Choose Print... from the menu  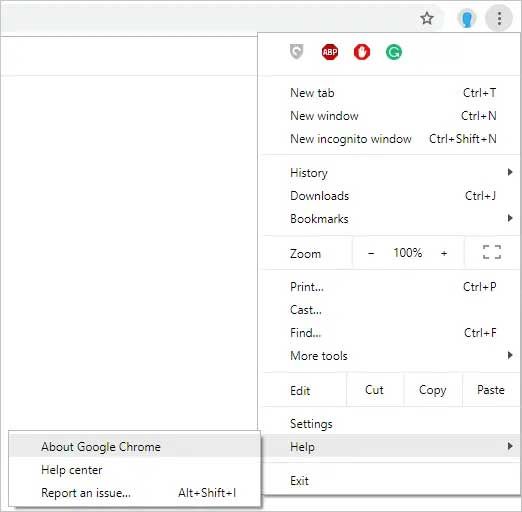point(389,287)
